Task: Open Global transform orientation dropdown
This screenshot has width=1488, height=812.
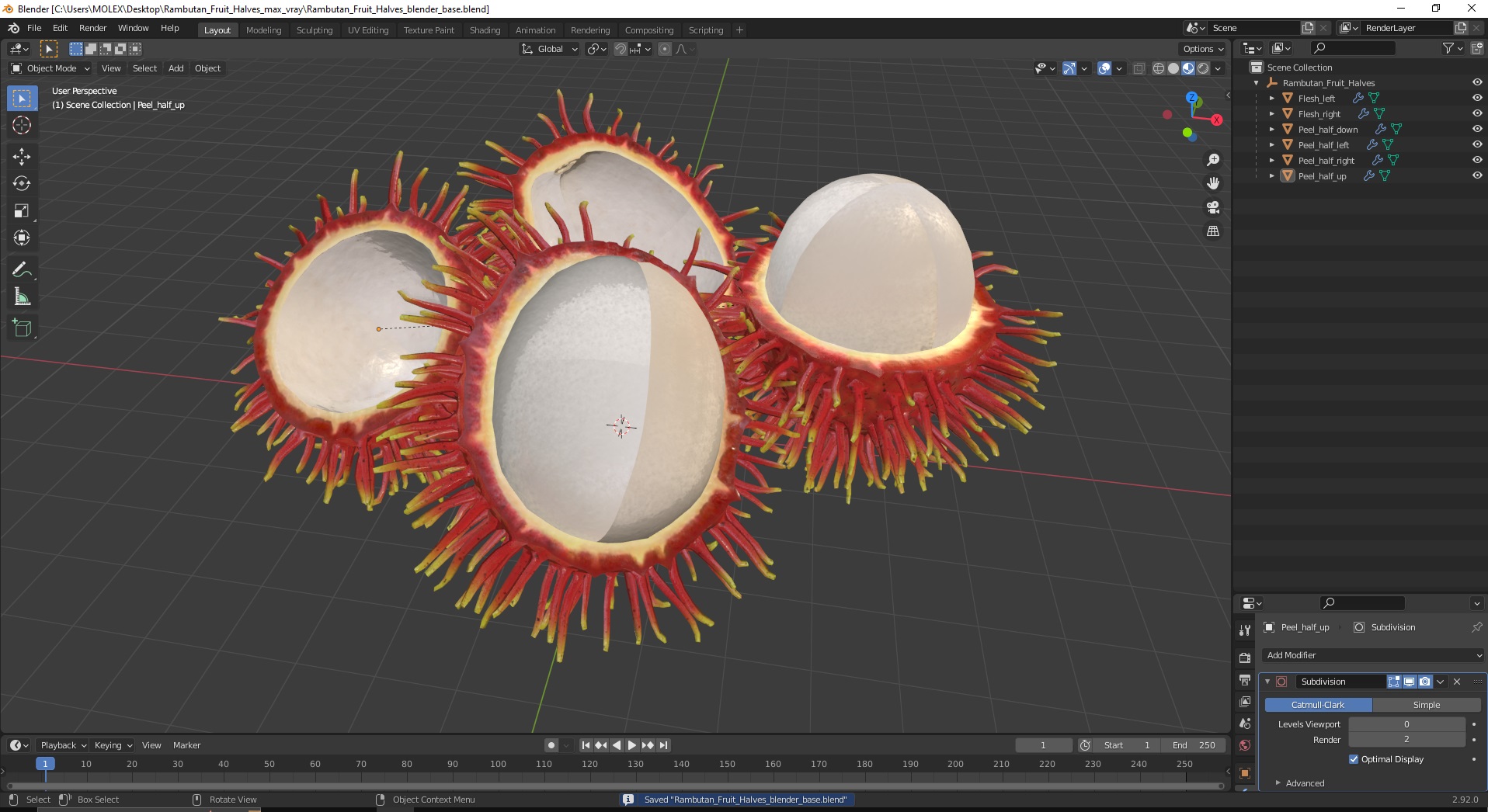Action: (x=549, y=49)
